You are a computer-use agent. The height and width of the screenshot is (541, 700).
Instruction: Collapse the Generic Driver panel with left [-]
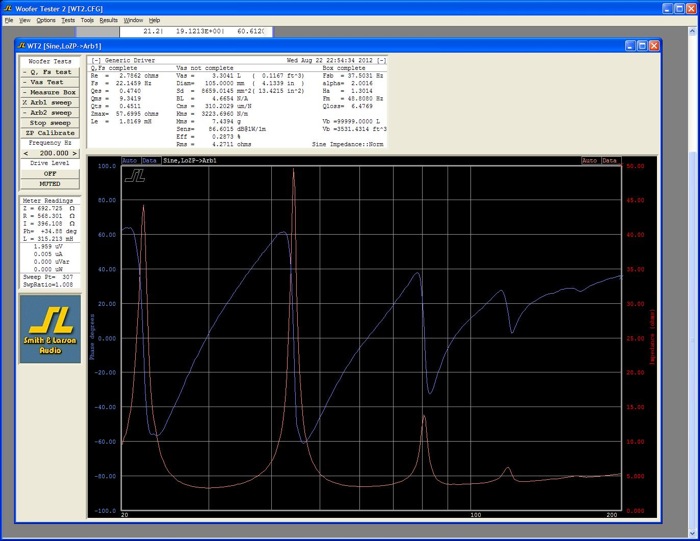(x=94, y=60)
